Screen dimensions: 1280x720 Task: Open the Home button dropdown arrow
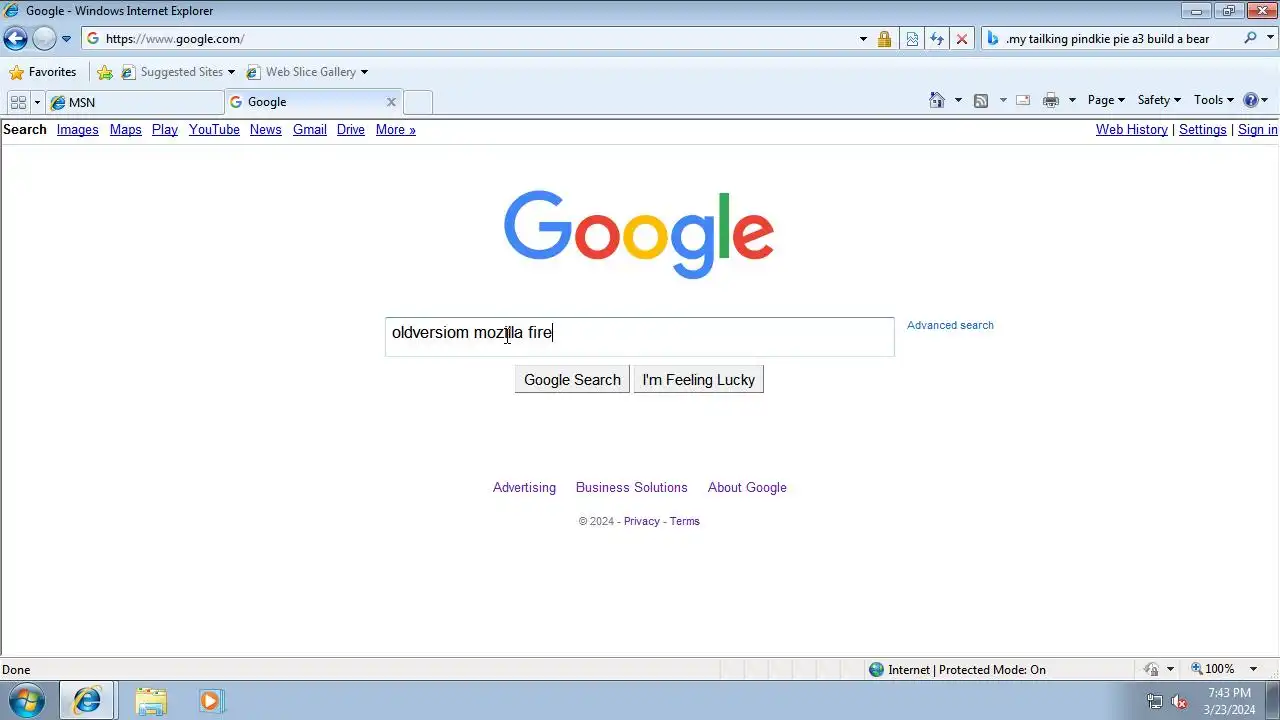coord(958,100)
